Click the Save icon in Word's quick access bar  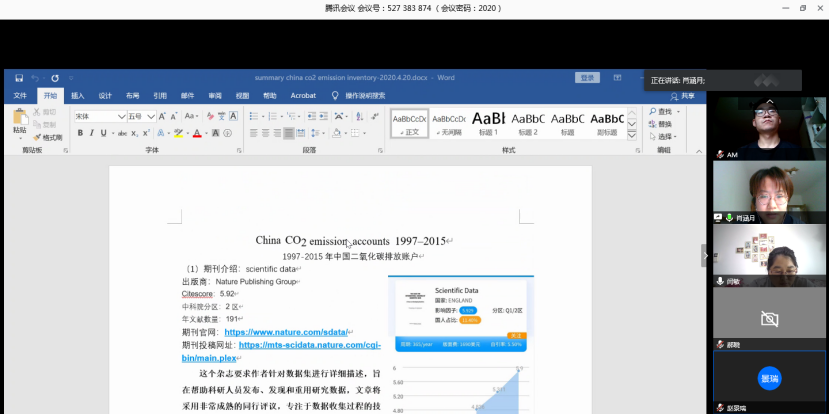(19, 78)
